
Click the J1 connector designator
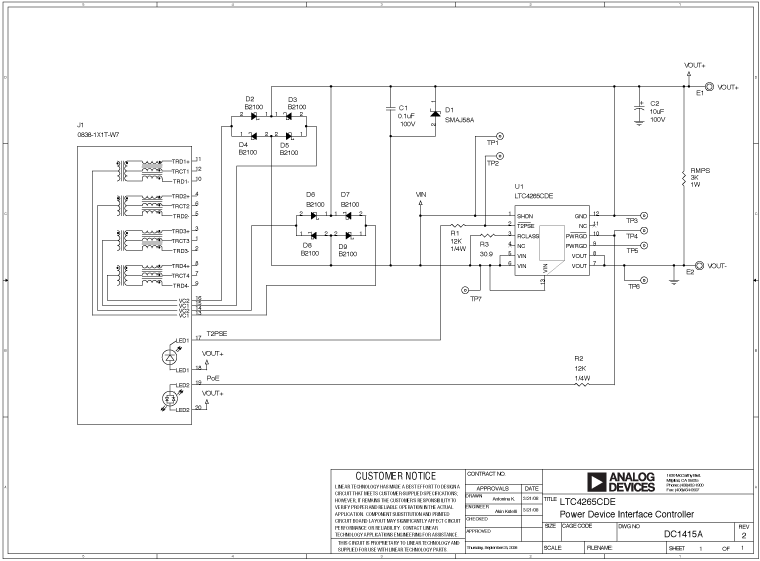tap(80, 125)
